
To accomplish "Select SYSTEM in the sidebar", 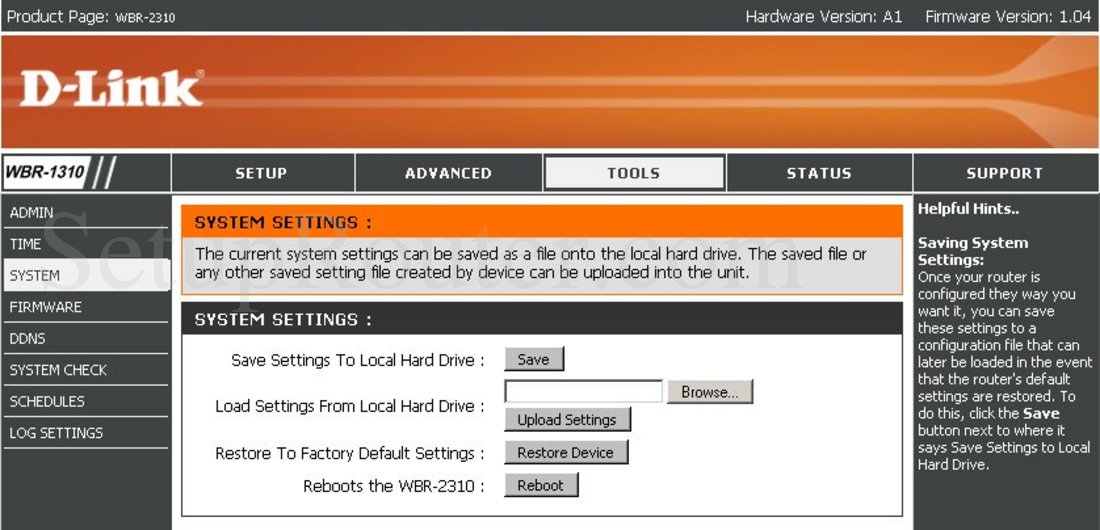I will 86,275.
